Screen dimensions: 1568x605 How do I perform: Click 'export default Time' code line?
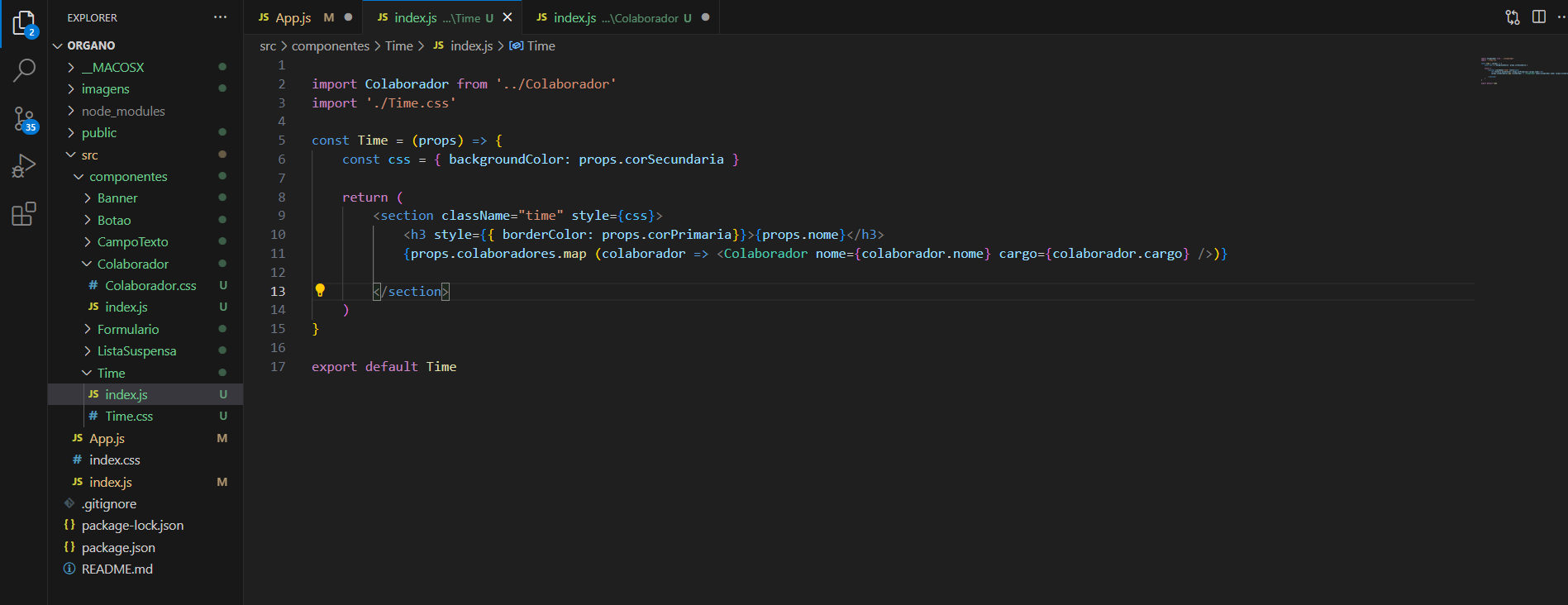coord(384,366)
